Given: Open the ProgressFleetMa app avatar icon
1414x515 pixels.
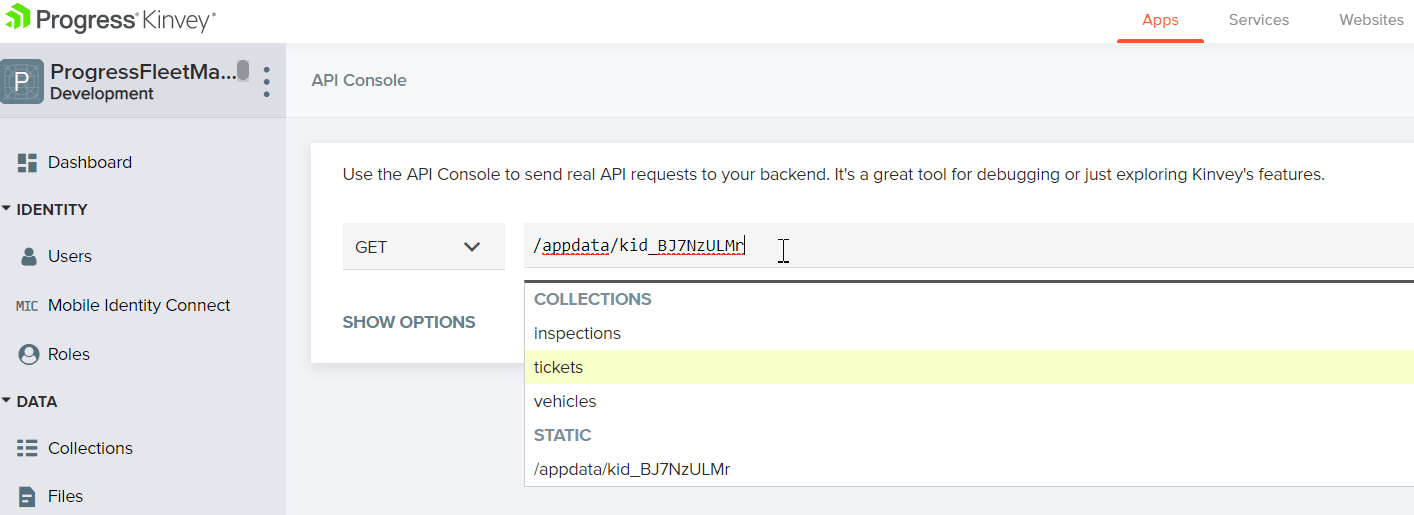Looking at the screenshot, I should click(x=22, y=81).
